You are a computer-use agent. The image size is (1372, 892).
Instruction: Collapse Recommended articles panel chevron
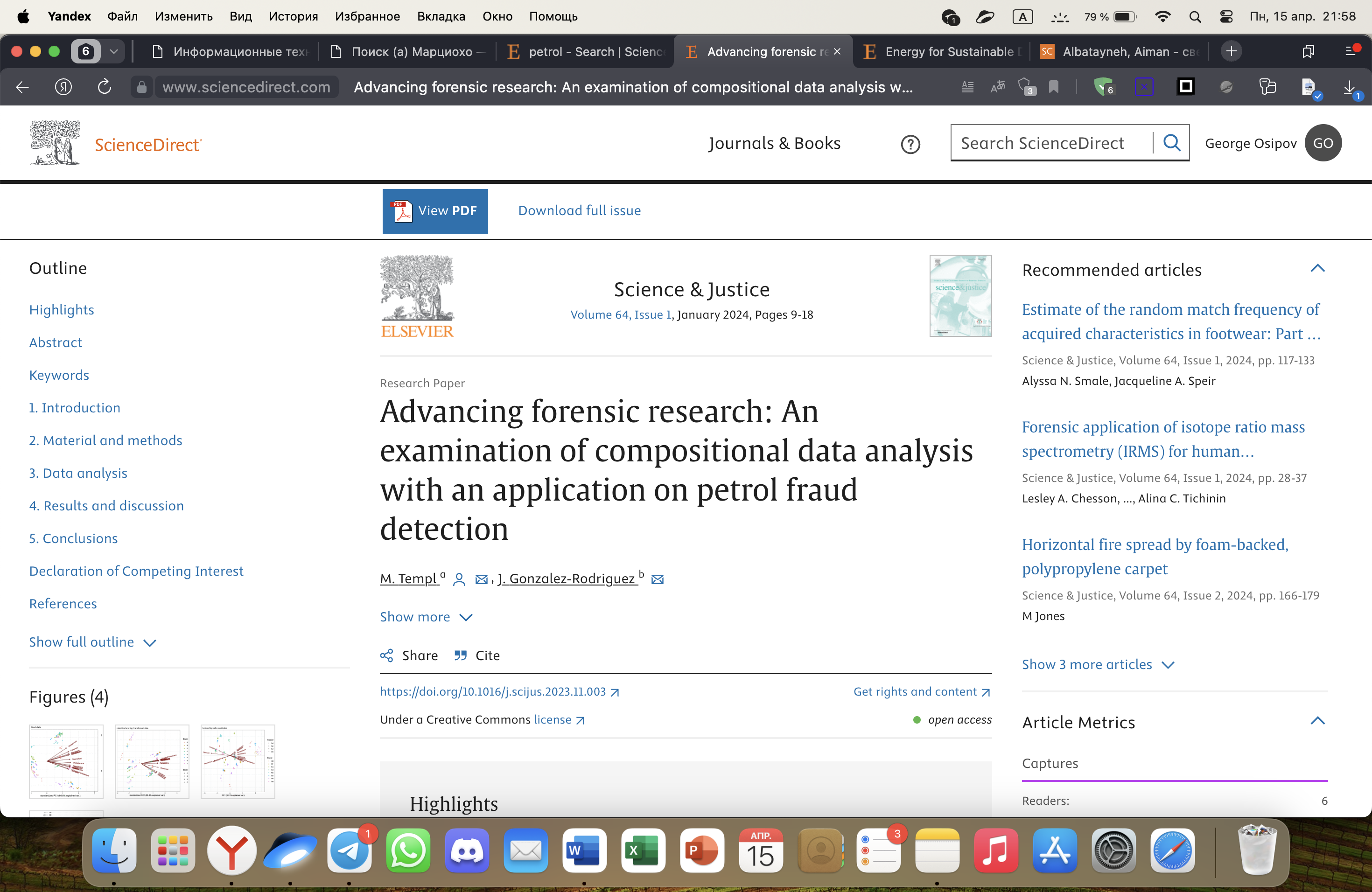coord(1317,269)
